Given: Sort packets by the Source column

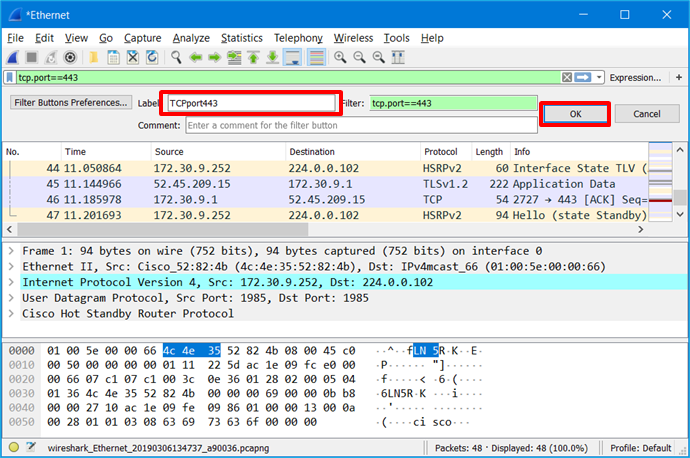Looking at the screenshot, I should coord(218,152).
